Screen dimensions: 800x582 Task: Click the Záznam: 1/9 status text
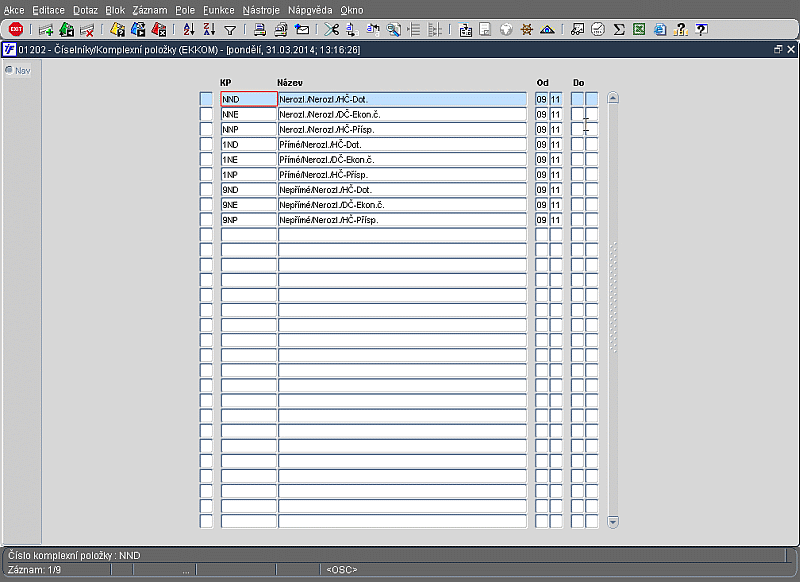[x=34, y=570]
